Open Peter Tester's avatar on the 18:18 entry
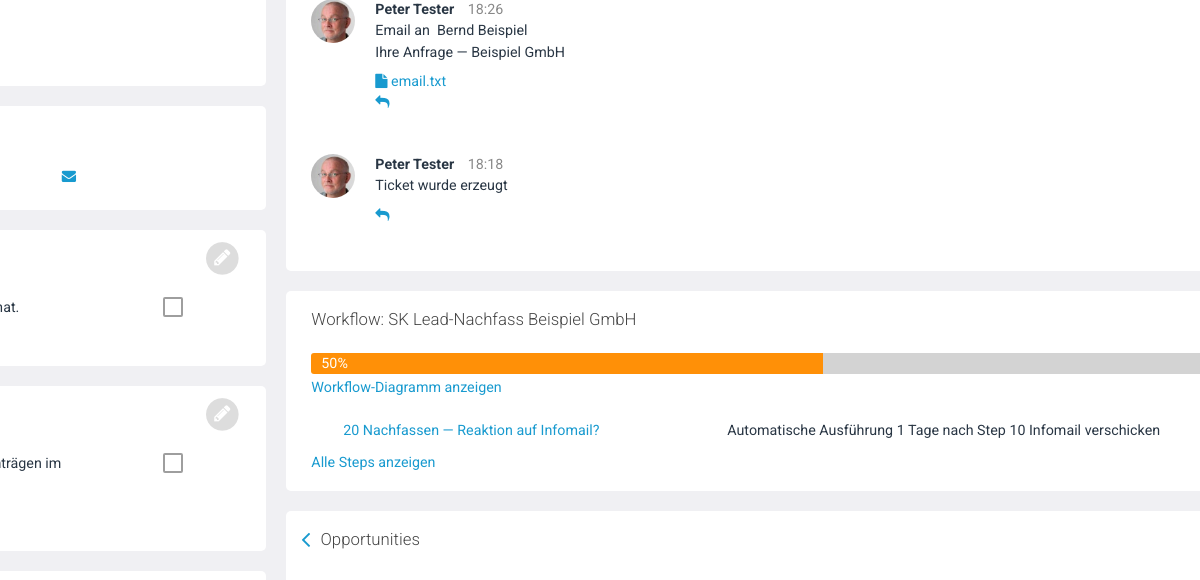1200x580 pixels. click(x=333, y=176)
